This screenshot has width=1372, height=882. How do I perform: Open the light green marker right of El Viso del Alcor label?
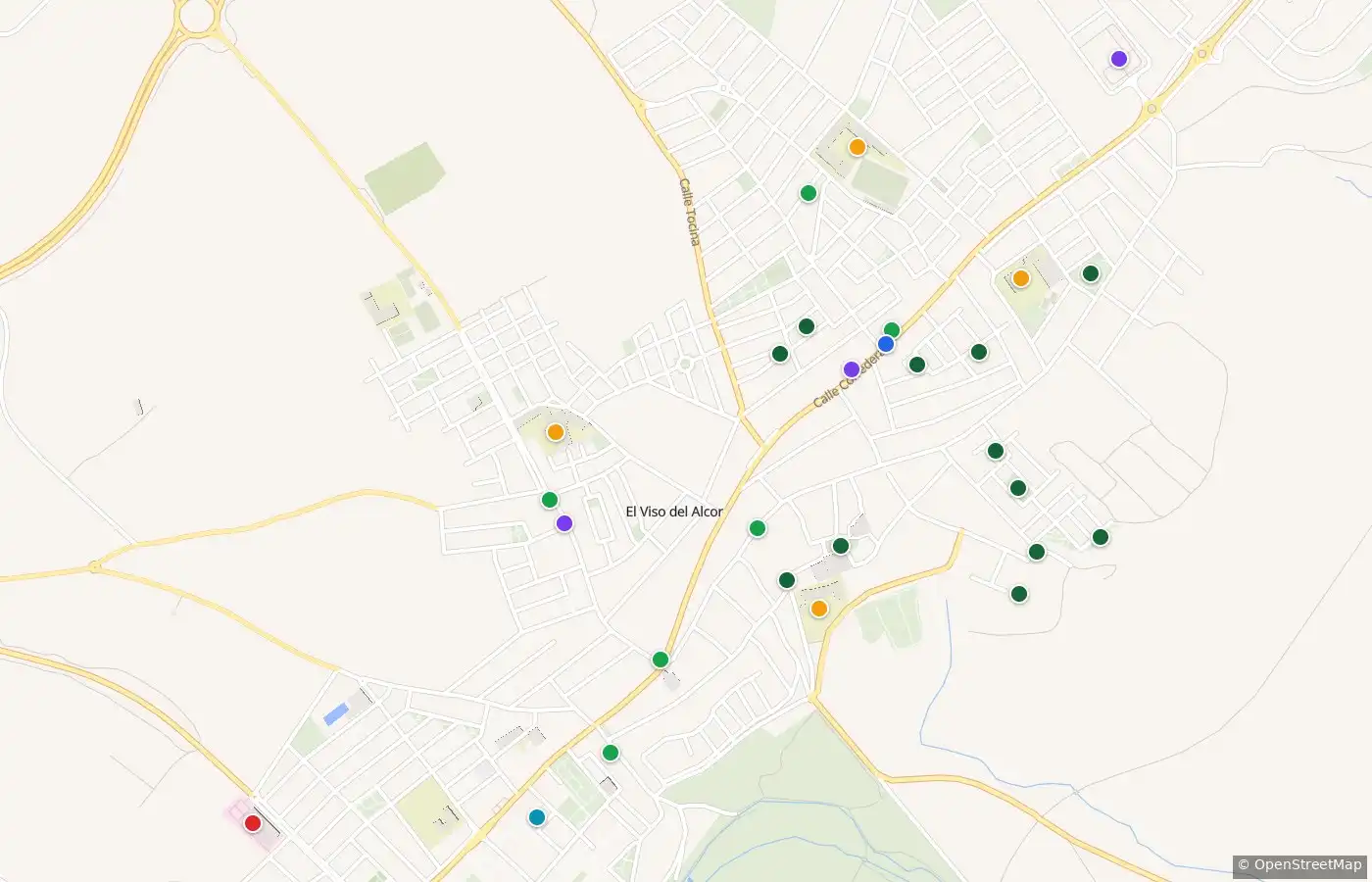758,529
